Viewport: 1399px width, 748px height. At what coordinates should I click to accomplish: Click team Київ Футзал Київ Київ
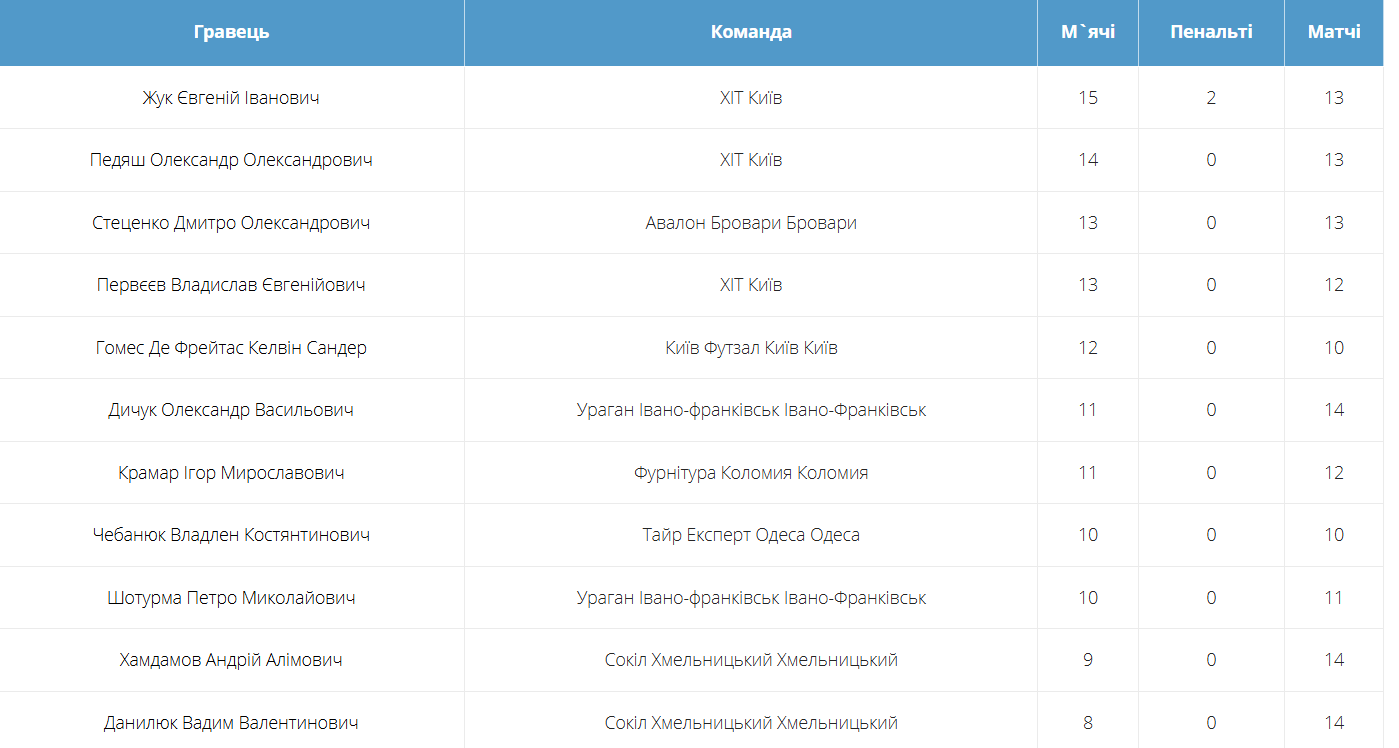point(751,348)
